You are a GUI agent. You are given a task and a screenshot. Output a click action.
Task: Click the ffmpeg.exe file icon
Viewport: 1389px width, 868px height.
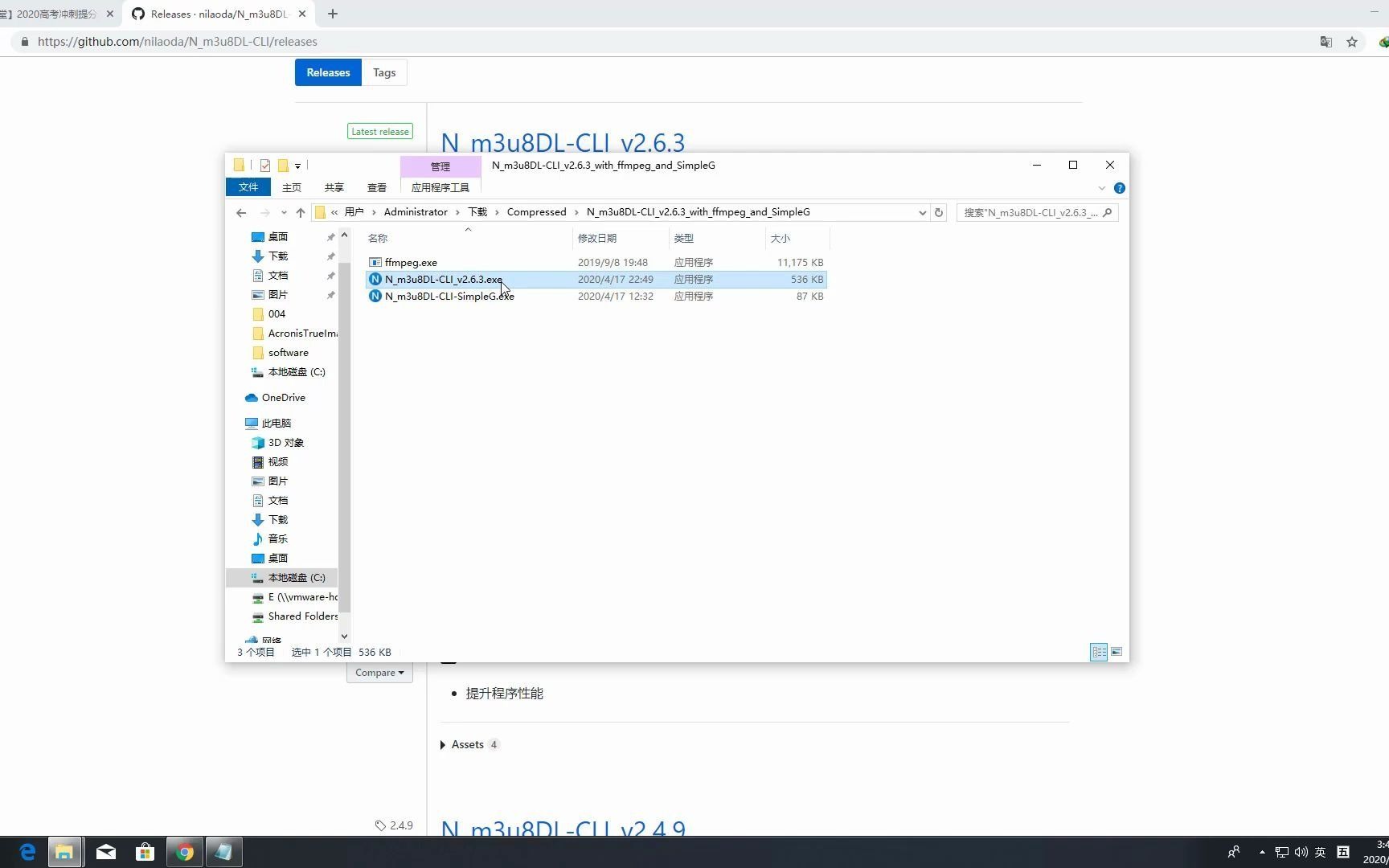pos(375,262)
